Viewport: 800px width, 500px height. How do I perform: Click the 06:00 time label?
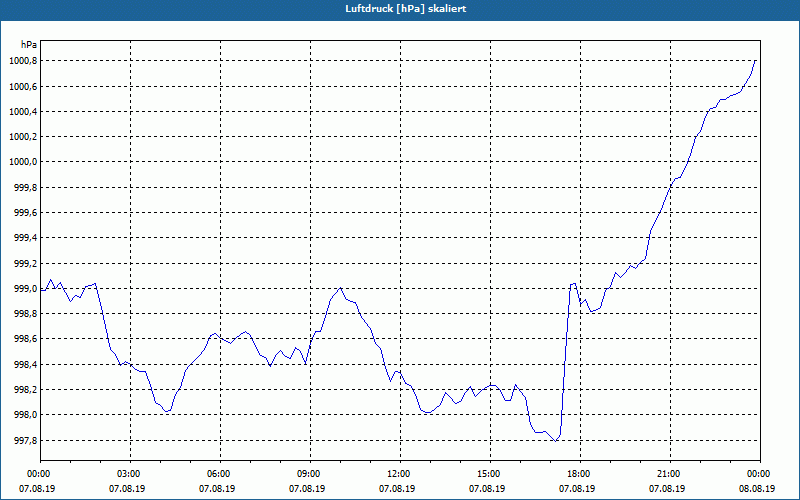220,474
